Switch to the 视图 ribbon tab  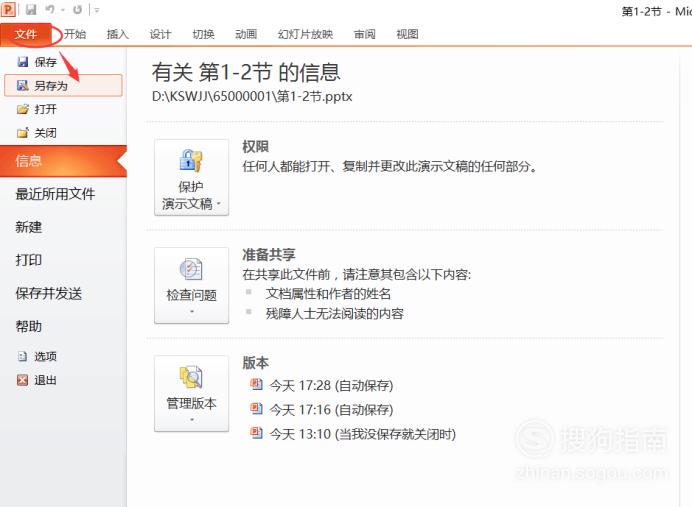[x=407, y=34]
